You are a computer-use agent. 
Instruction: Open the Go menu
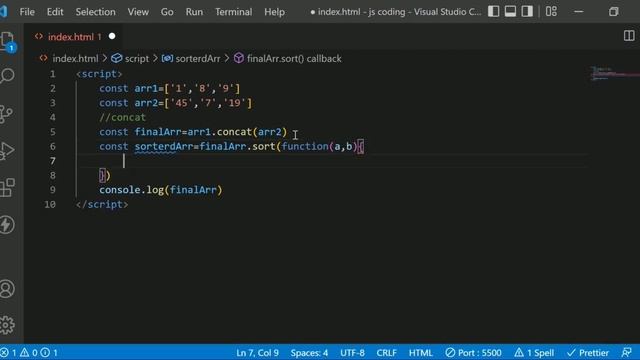(167, 12)
